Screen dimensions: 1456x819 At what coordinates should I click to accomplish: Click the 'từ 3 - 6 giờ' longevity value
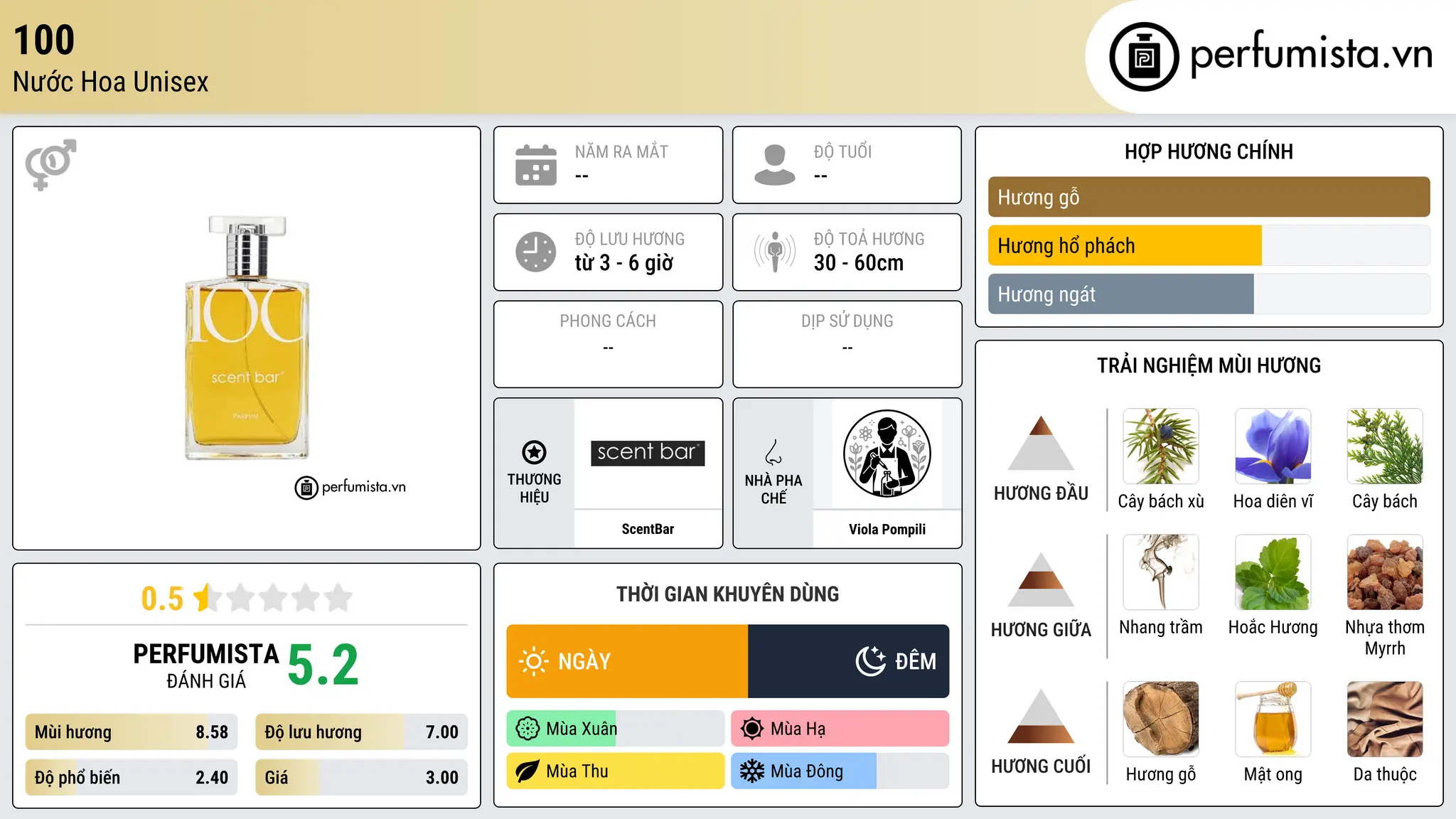coord(624,263)
